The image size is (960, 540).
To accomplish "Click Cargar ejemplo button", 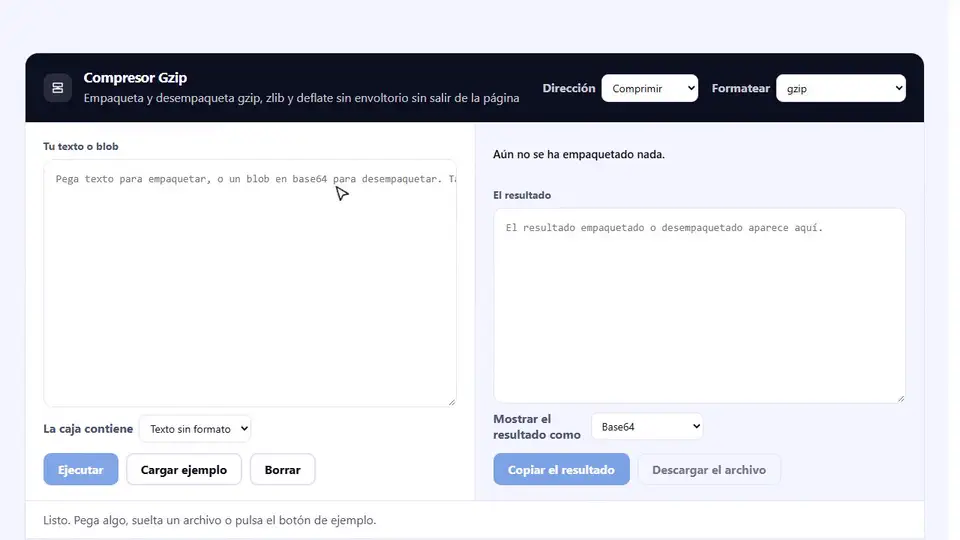I will [184, 470].
